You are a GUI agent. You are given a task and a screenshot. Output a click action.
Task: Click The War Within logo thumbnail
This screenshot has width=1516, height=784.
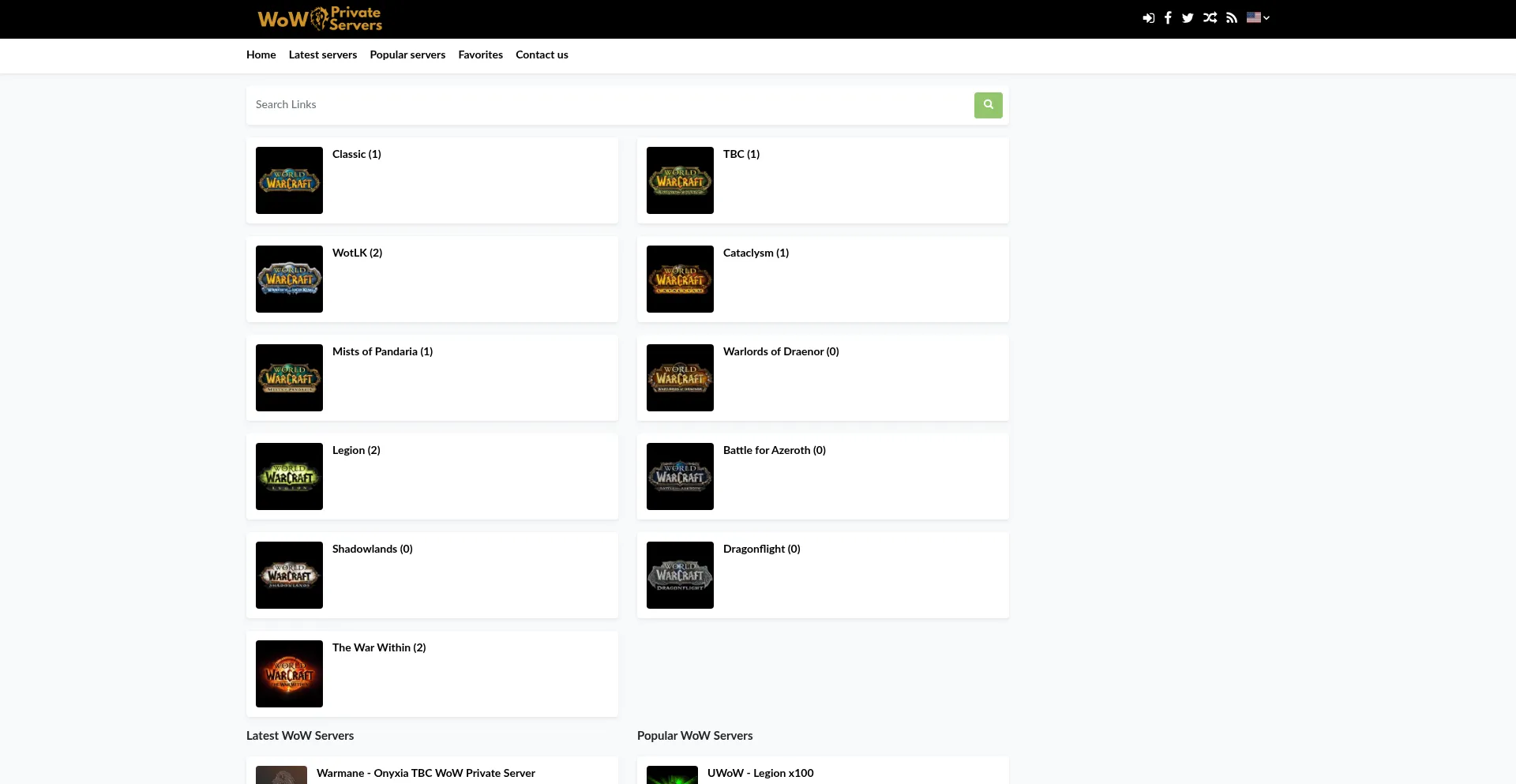click(289, 674)
